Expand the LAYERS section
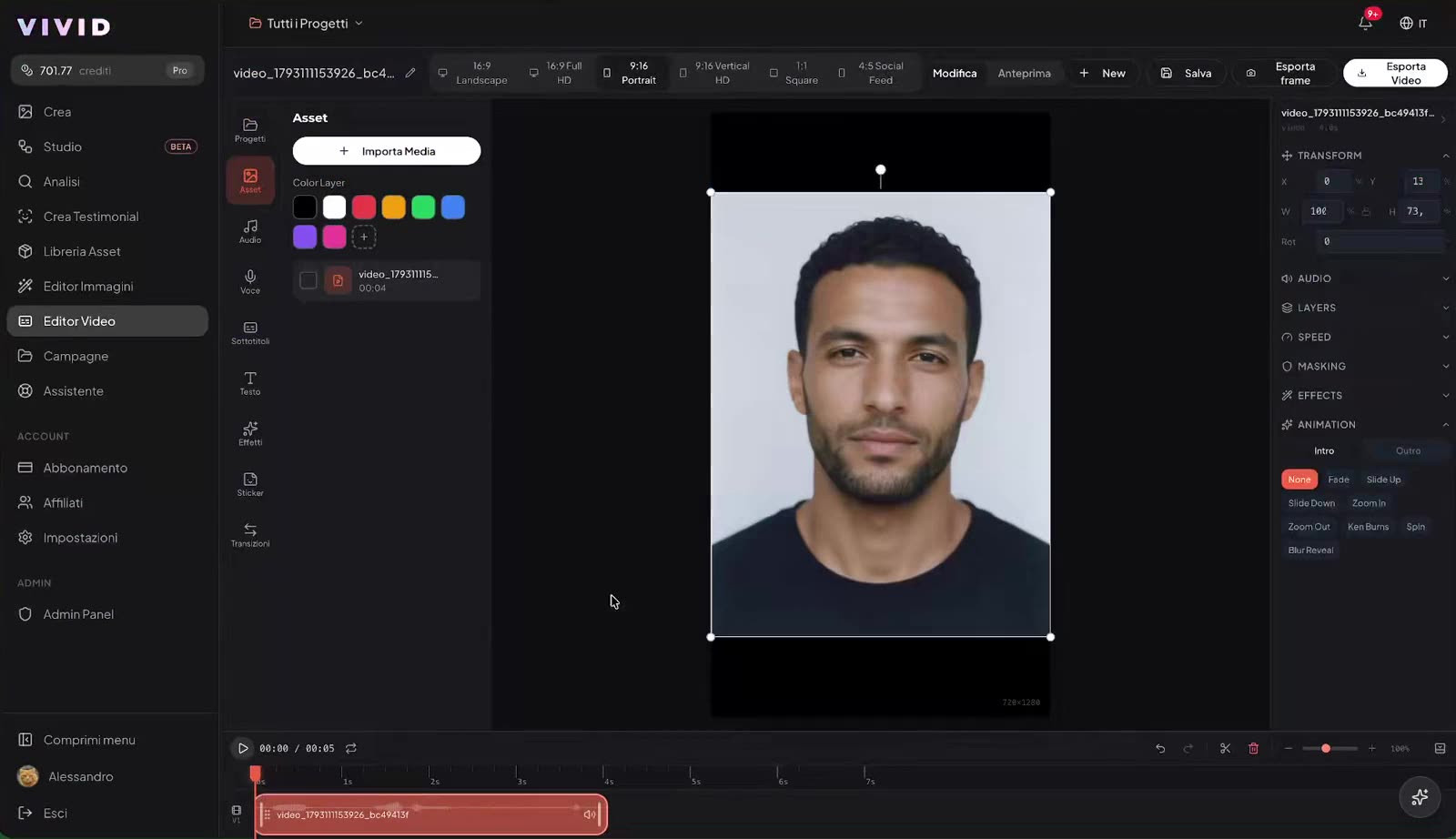Viewport: 1456px width, 839px height. click(1364, 308)
